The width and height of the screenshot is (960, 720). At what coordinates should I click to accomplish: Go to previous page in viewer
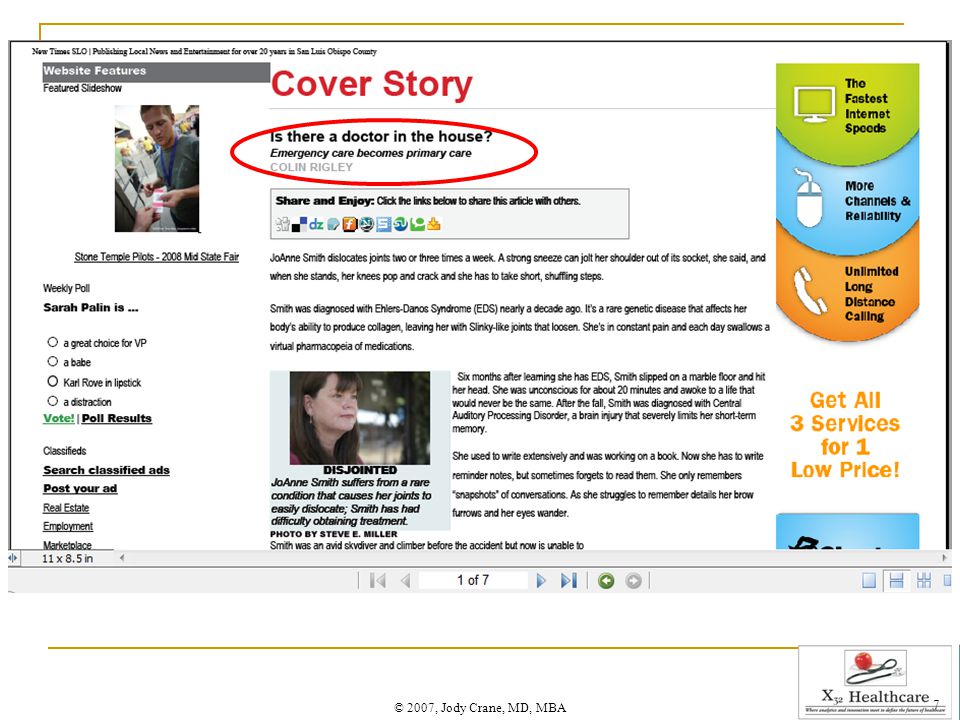[405, 580]
